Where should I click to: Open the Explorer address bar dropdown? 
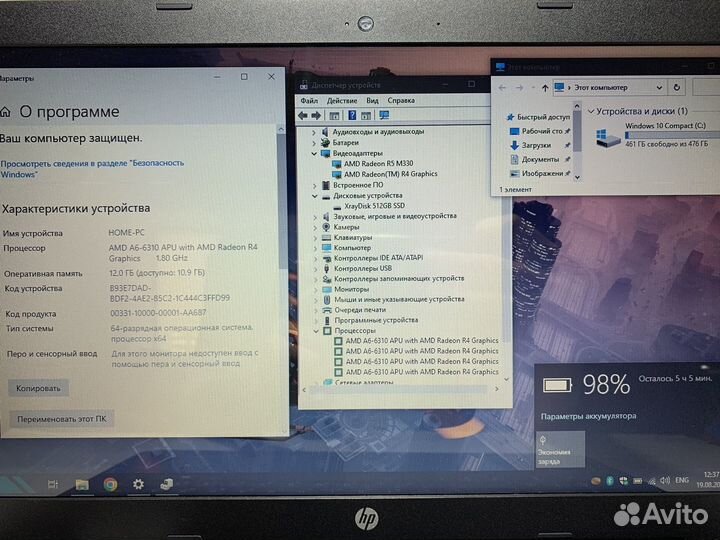tap(659, 87)
